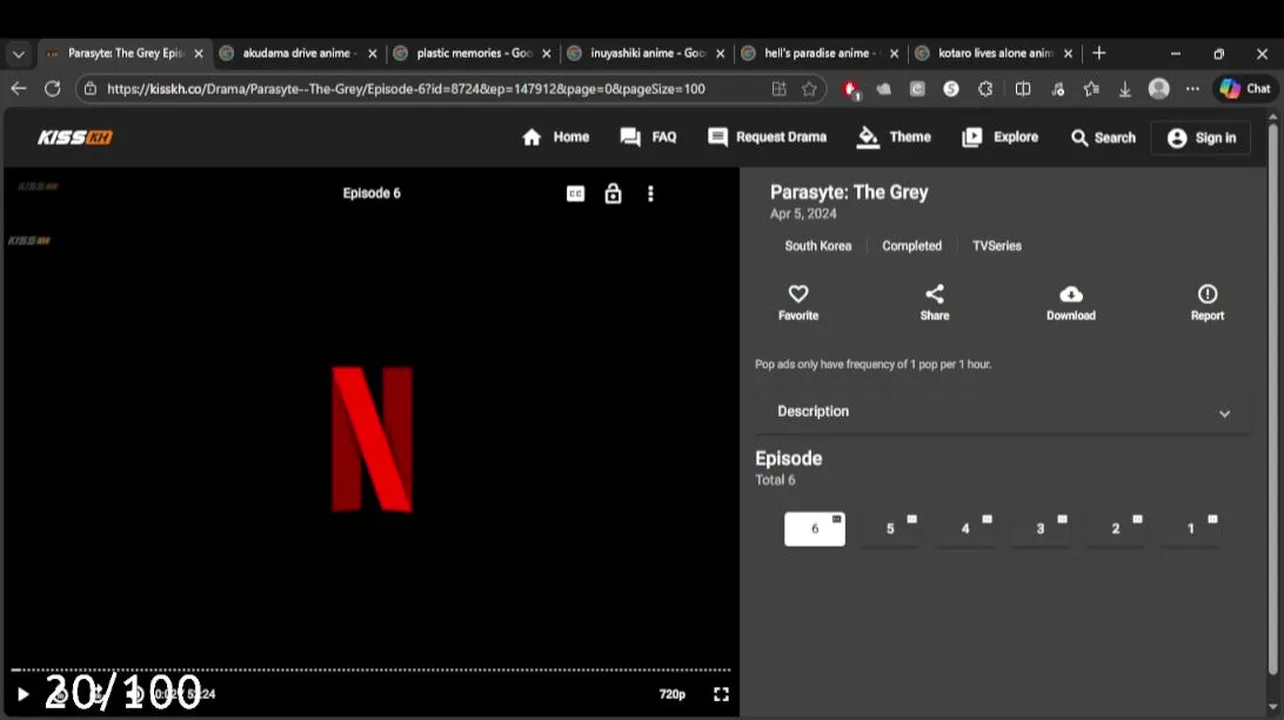Switch to the kotaro lives alone tab
This screenshot has height=720, width=1284.
[x=994, y=54]
